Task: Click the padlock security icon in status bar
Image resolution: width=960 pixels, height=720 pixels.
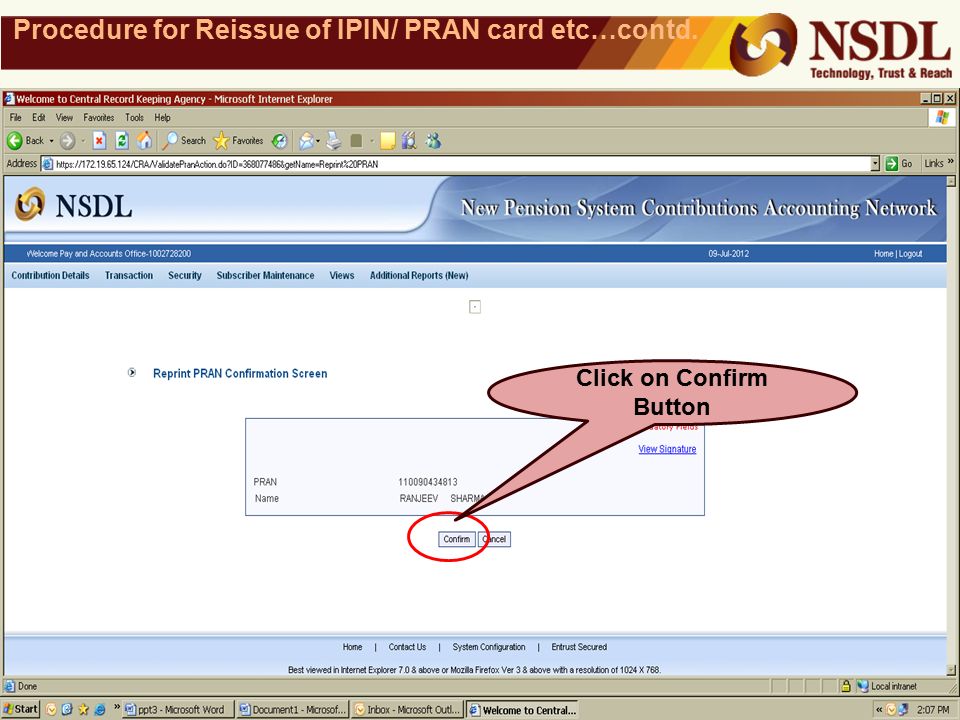Action: tap(846, 686)
